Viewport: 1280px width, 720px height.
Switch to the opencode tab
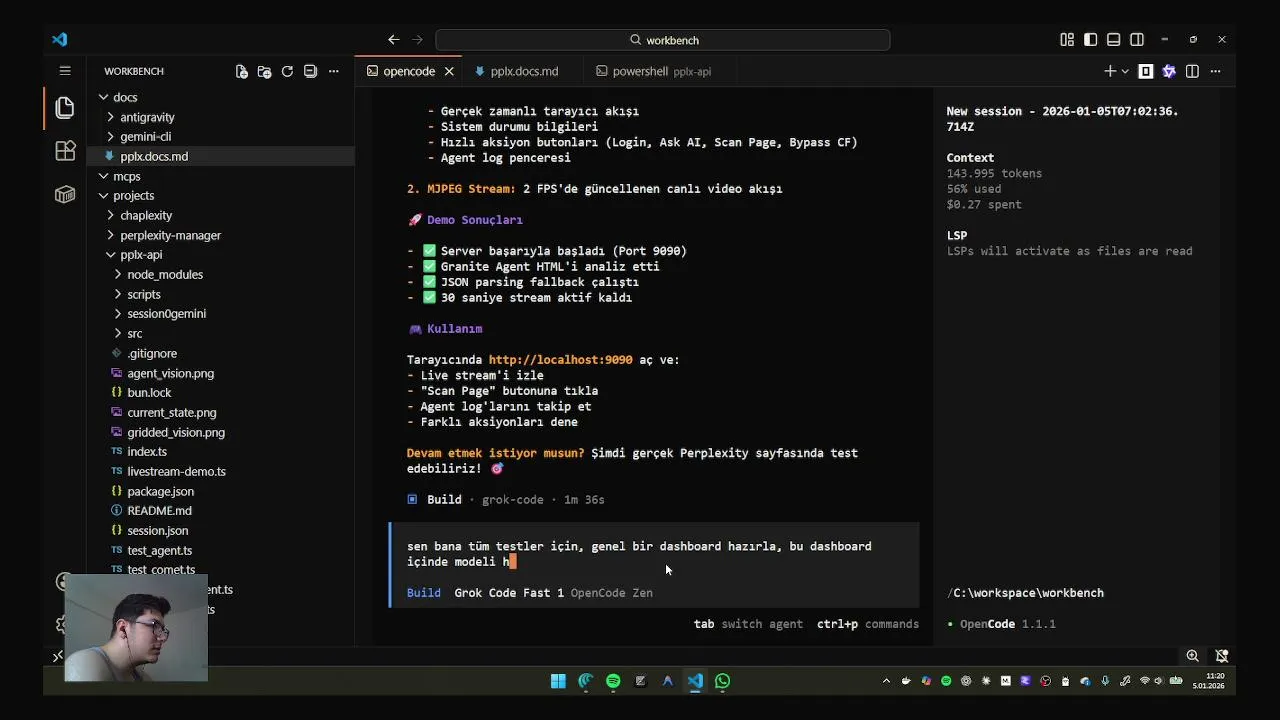pos(408,71)
